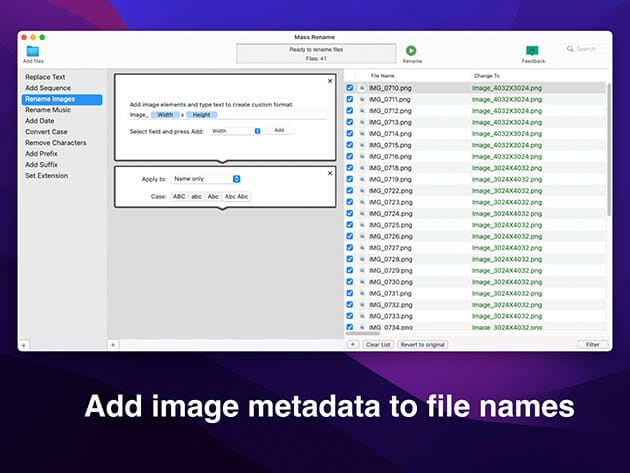Uncheck the IMG_0710.png checkbox
Viewport: 630px width, 473px height.
point(350,88)
